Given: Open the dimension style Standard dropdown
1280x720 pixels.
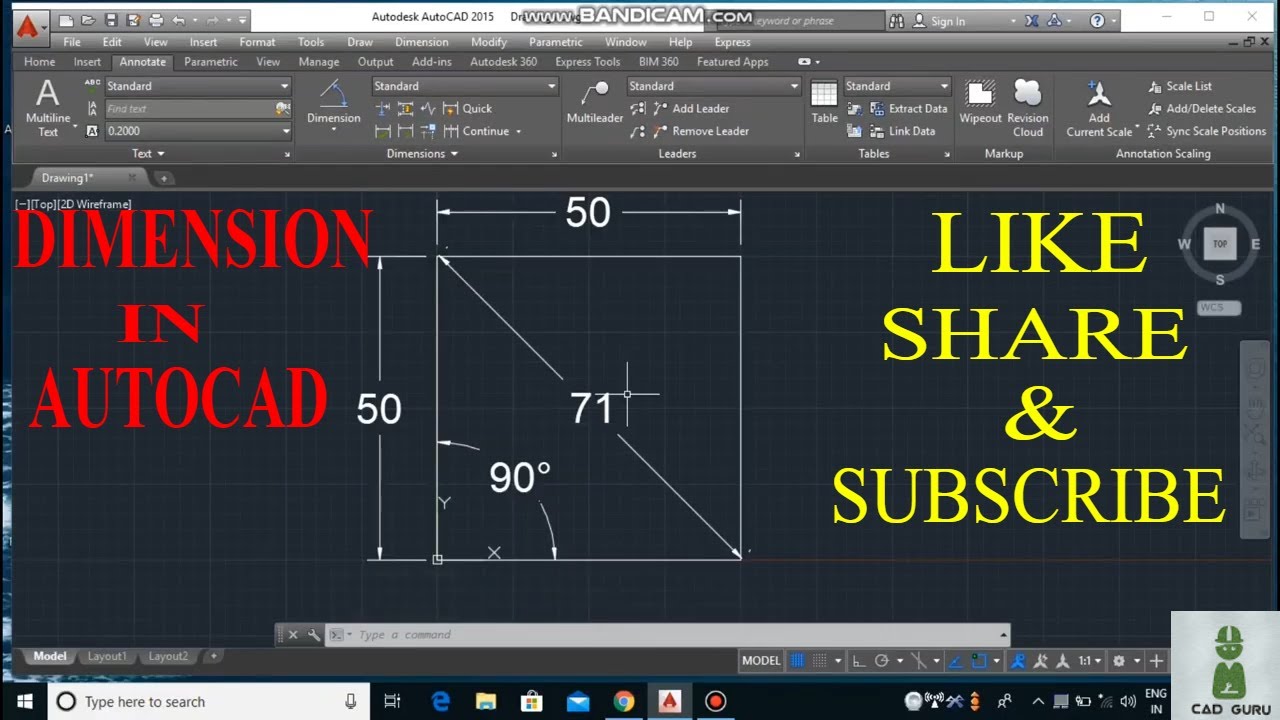Looking at the screenshot, I should tap(464, 86).
